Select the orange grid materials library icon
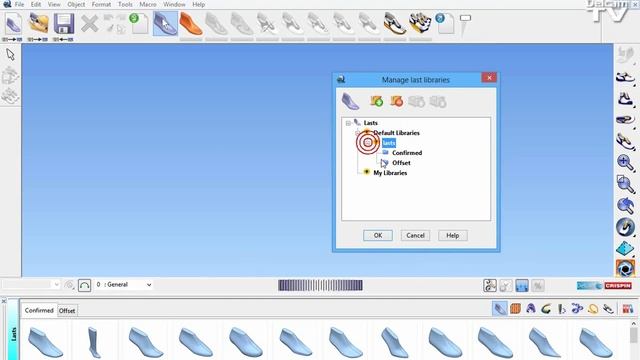 (x=515, y=309)
